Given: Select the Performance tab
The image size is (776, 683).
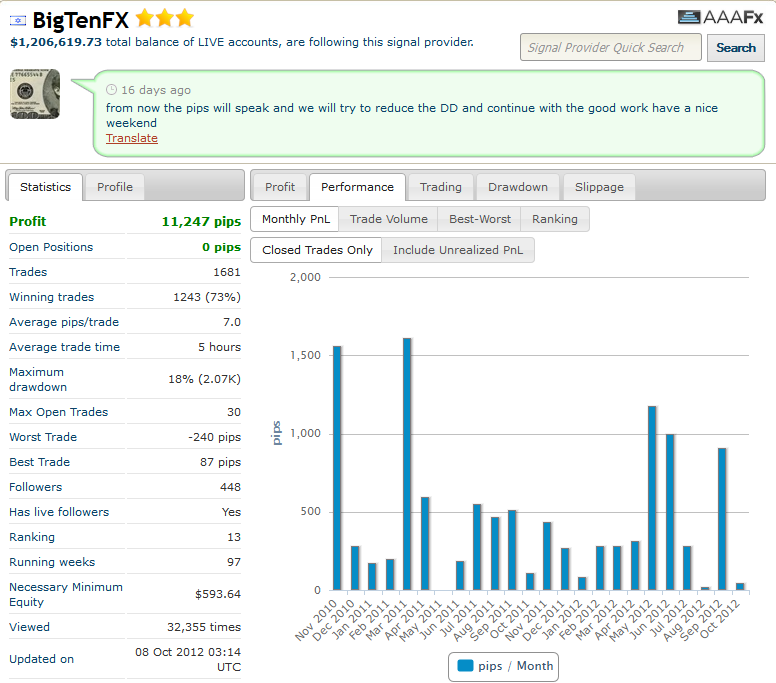Looking at the screenshot, I should pos(357,187).
